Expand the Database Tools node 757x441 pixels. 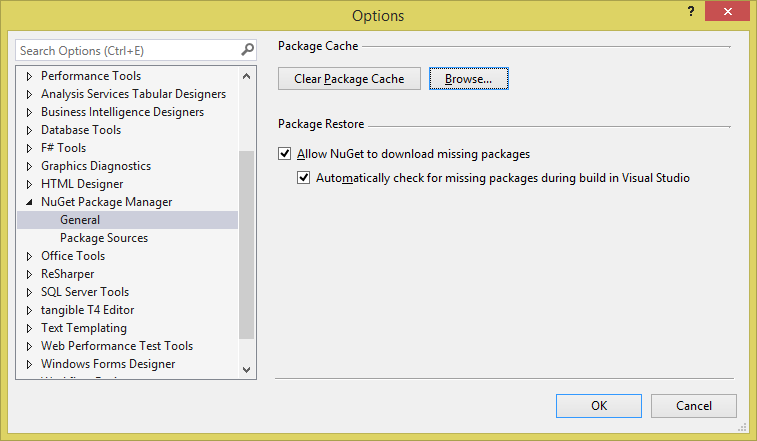29,130
